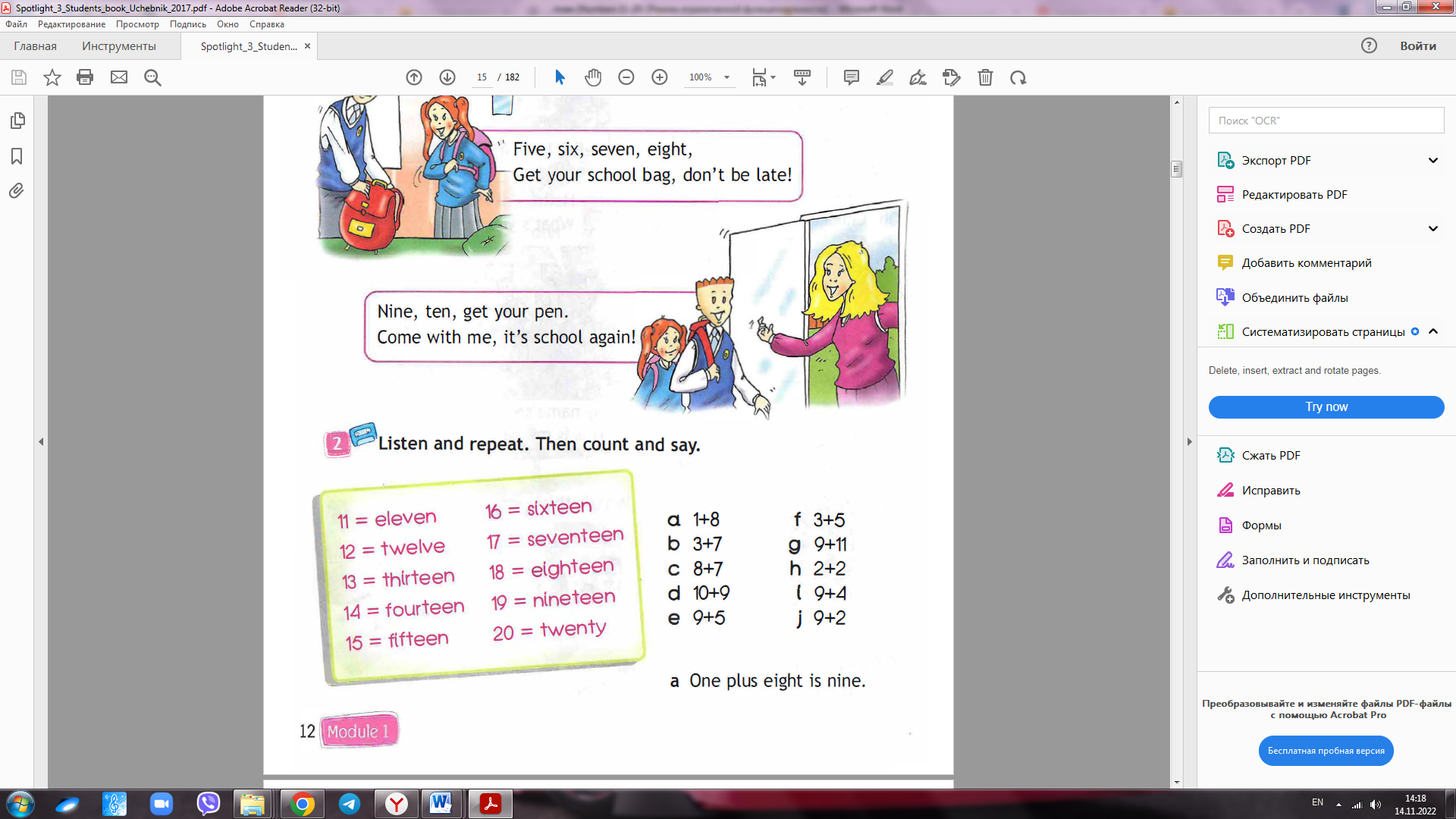Send file by email icon
The image size is (1456, 819).
coord(119,77)
